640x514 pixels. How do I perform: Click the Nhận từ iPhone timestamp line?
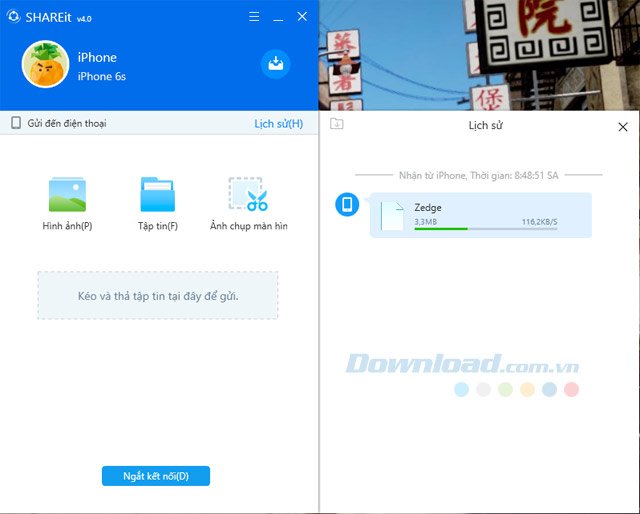[x=478, y=176]
